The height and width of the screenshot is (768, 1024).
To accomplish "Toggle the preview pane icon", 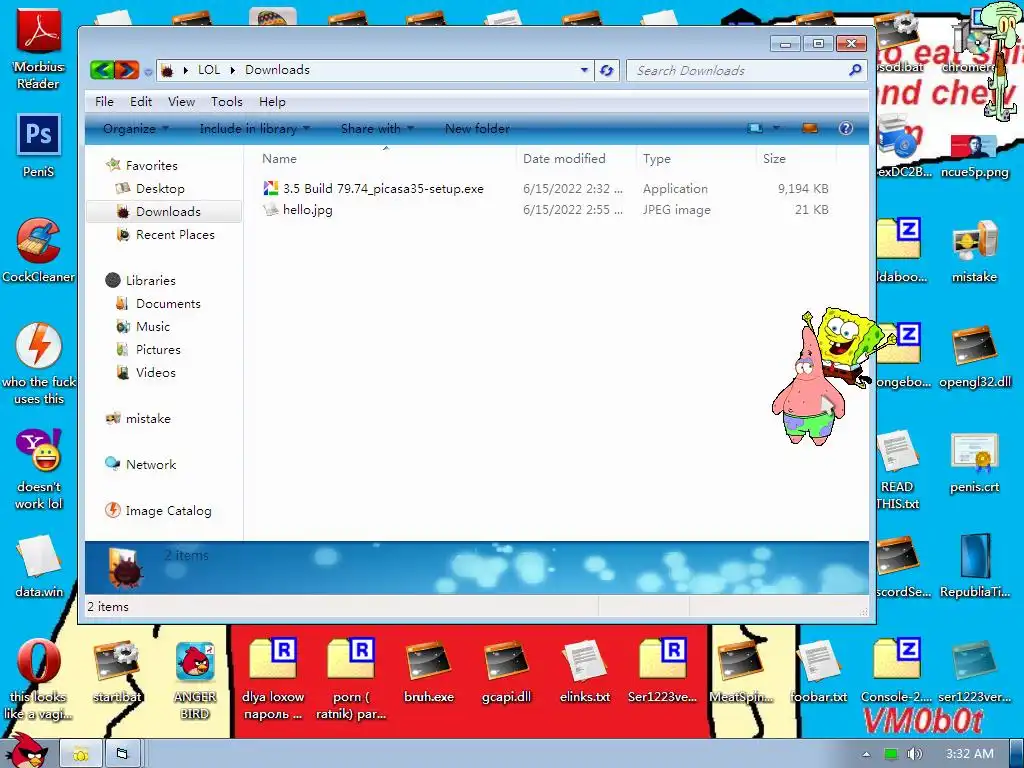I will pyautogui.click(x=810, y=128).
